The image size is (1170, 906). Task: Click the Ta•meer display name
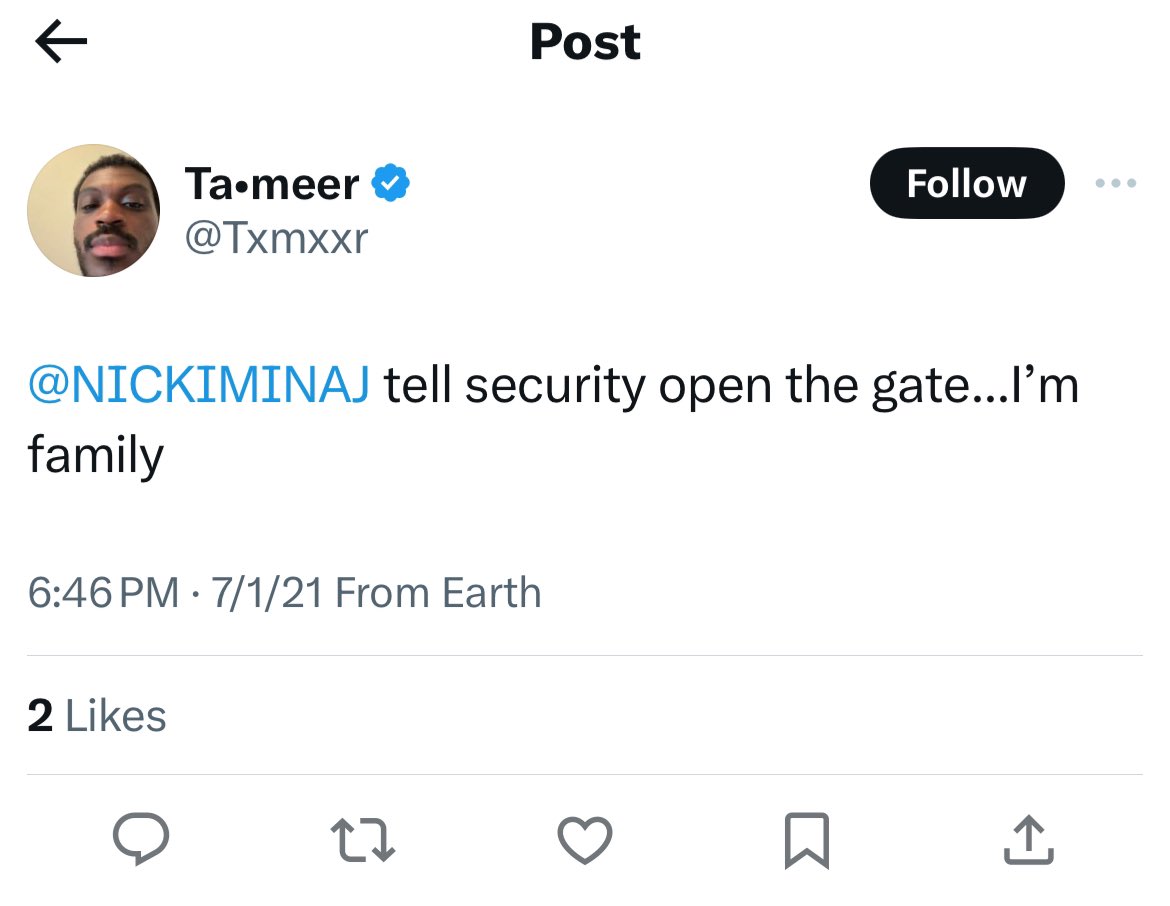coord(272,184)
